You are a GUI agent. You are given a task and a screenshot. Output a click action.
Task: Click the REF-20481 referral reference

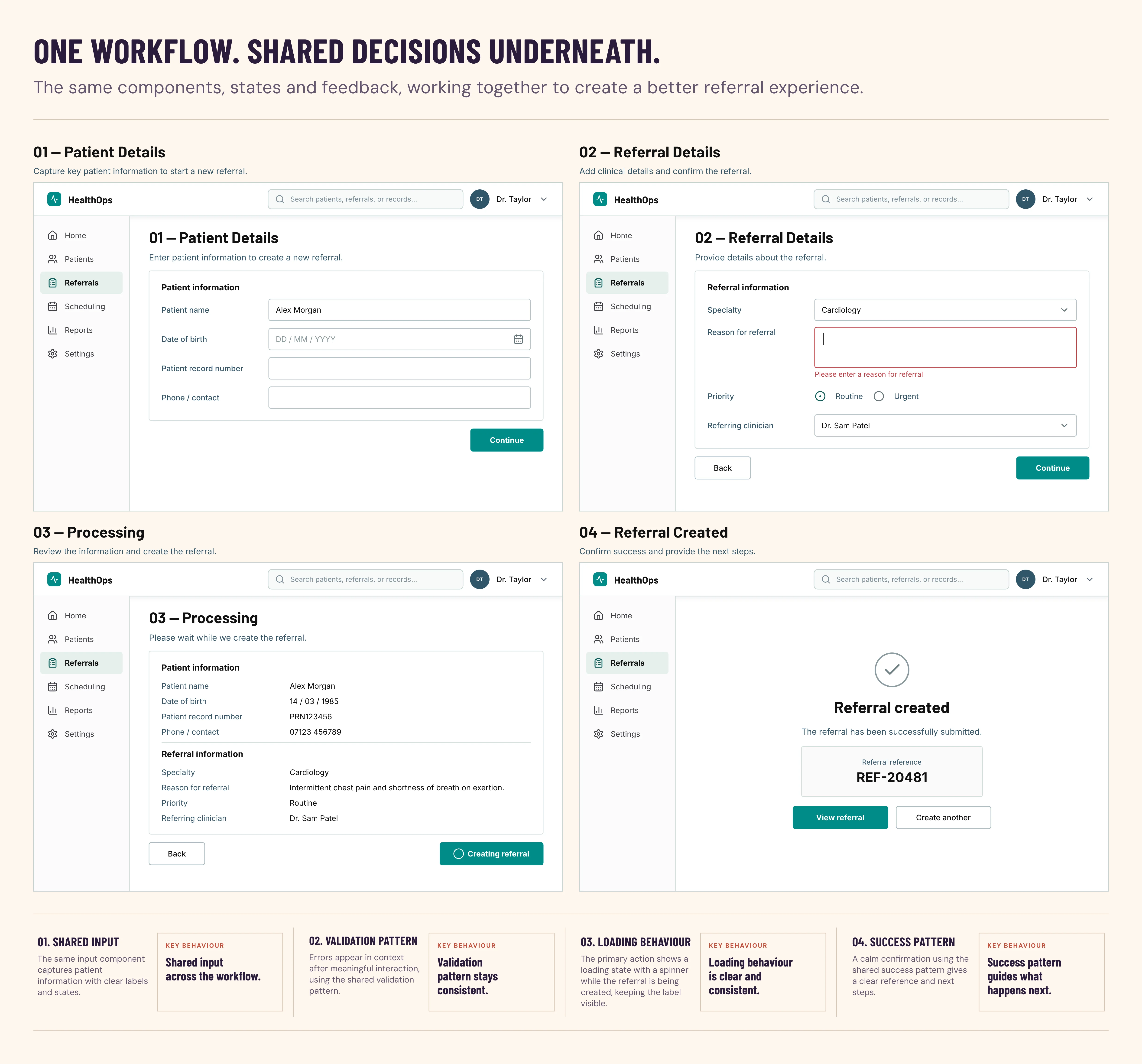pos(892,778)
